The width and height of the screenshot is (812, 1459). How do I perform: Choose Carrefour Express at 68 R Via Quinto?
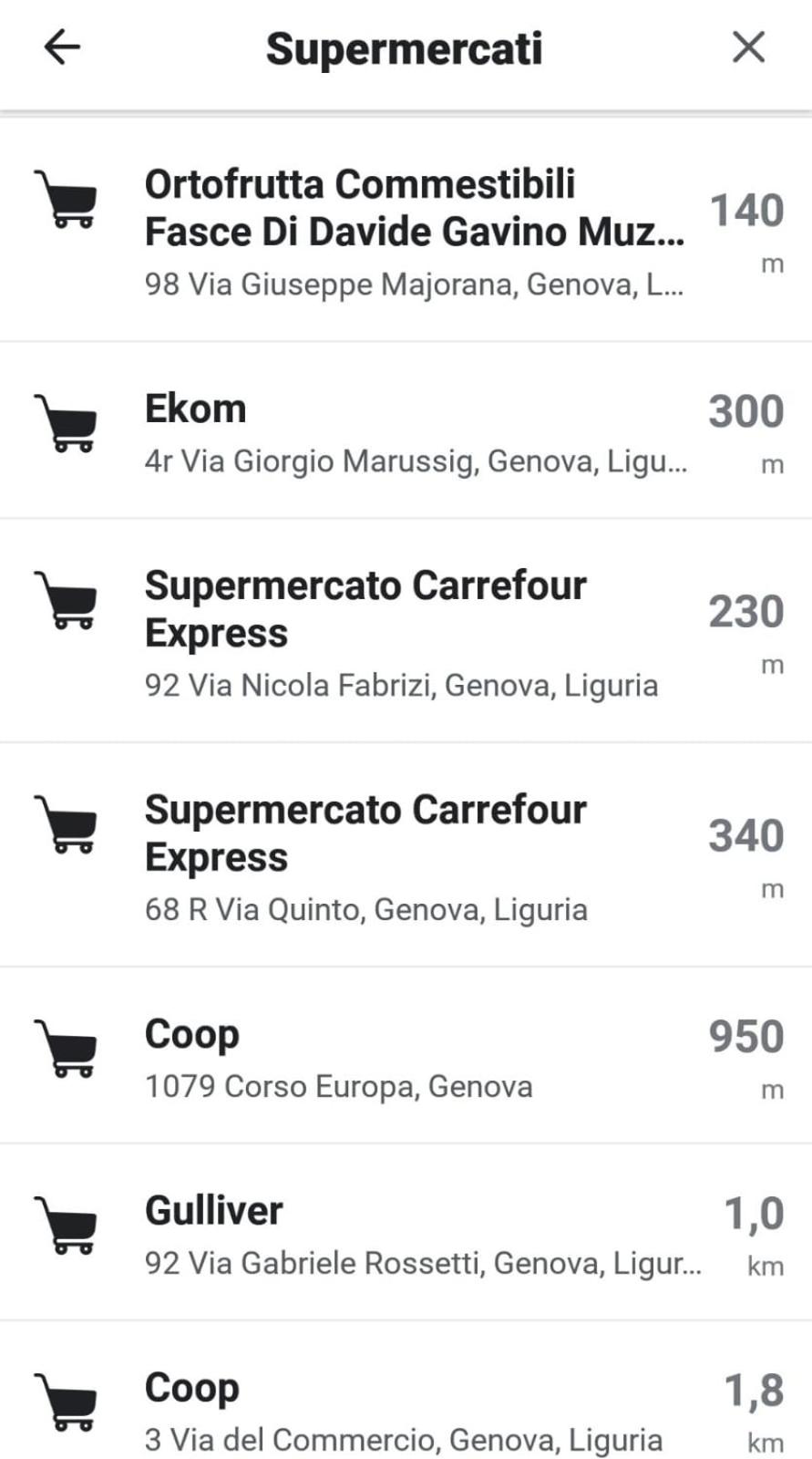pos(406,855)
